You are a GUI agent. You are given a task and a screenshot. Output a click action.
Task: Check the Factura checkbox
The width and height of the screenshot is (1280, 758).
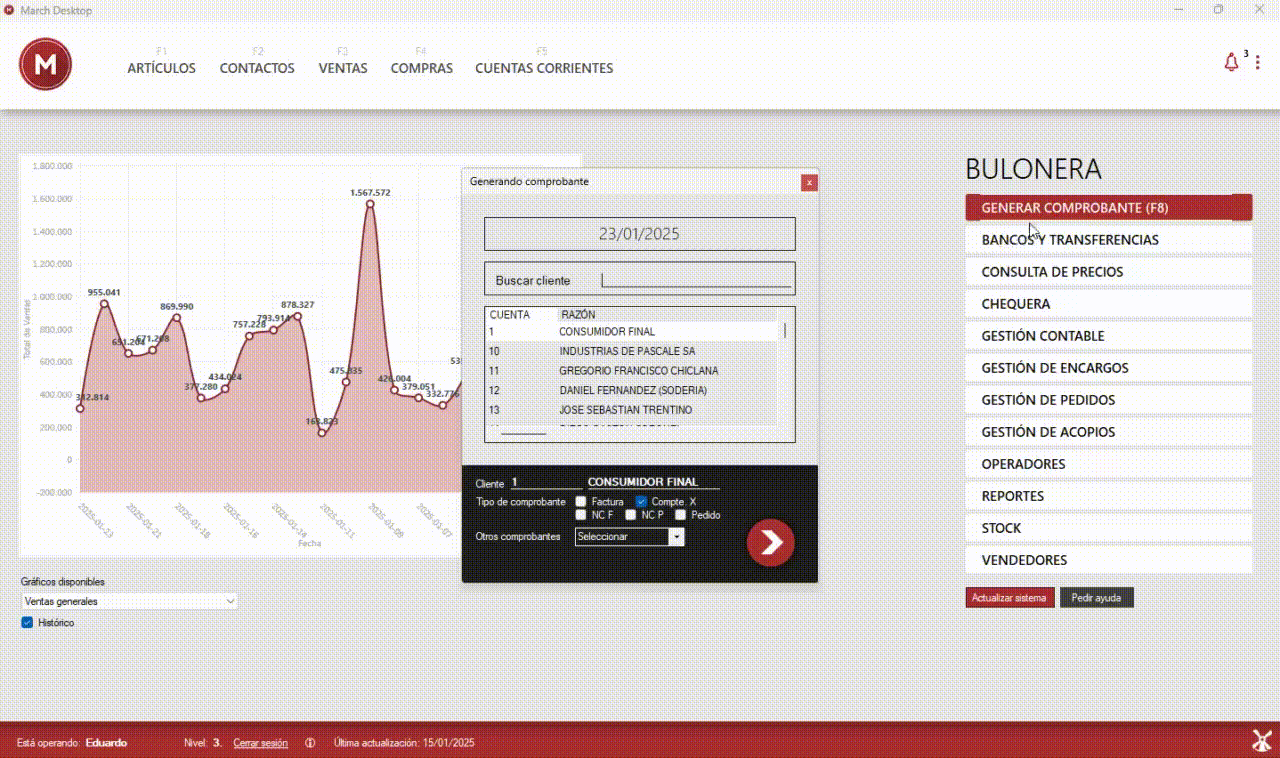[x=581, y=502]
